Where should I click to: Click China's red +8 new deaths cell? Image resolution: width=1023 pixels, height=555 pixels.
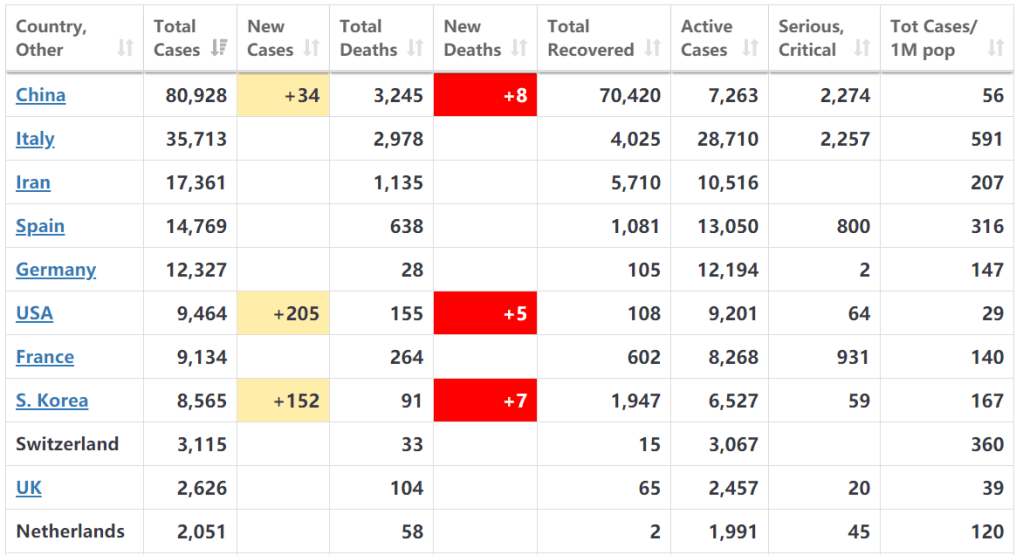485,95
